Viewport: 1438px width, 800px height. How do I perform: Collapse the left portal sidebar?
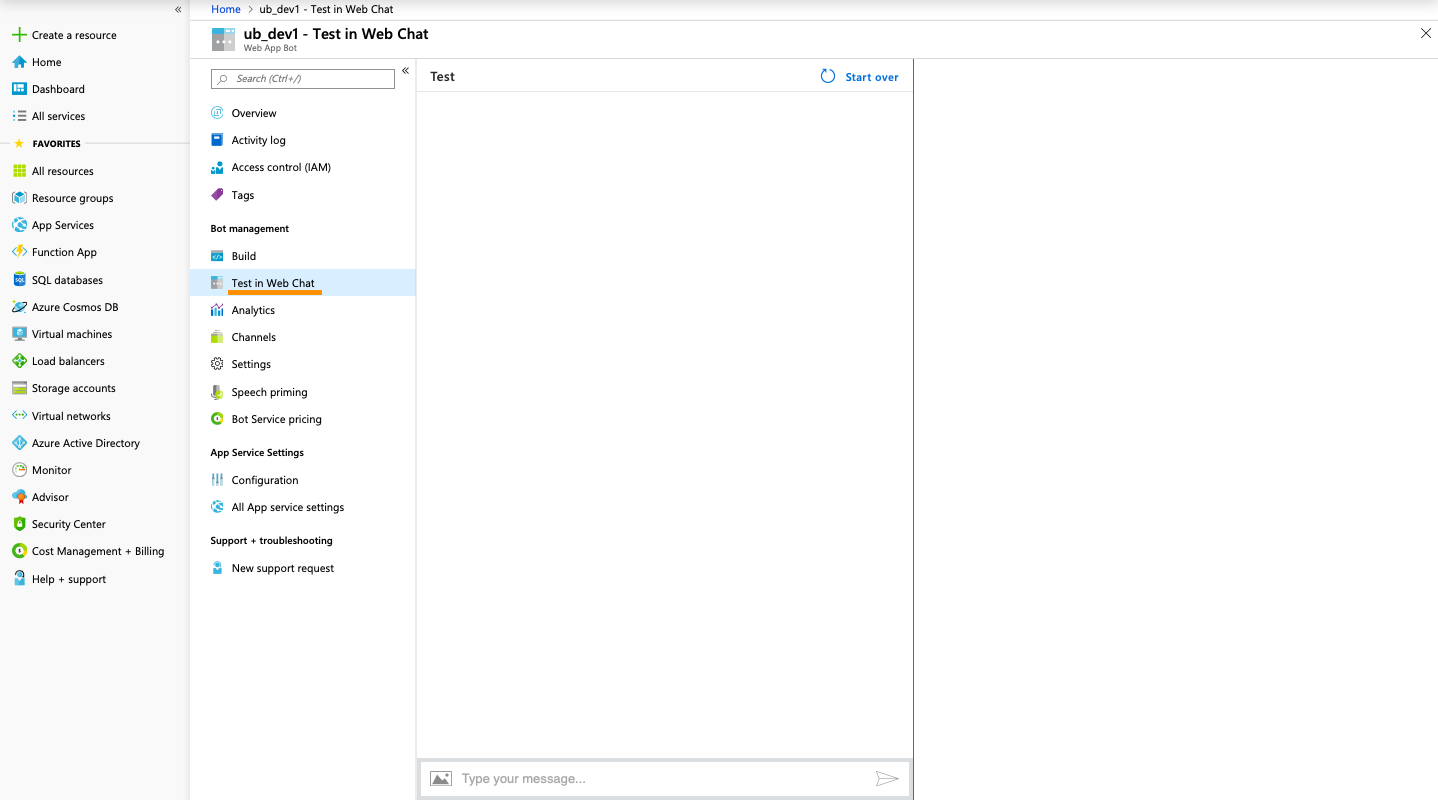[178, 9]
